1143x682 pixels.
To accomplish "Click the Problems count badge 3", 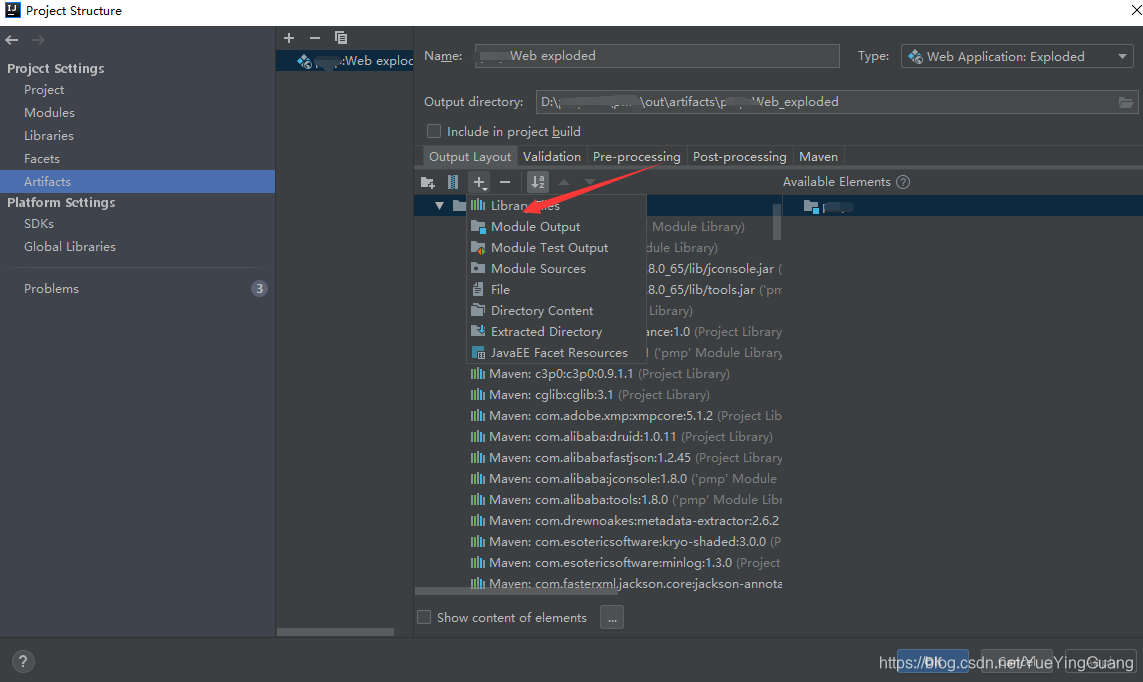I will pos(259,289).
